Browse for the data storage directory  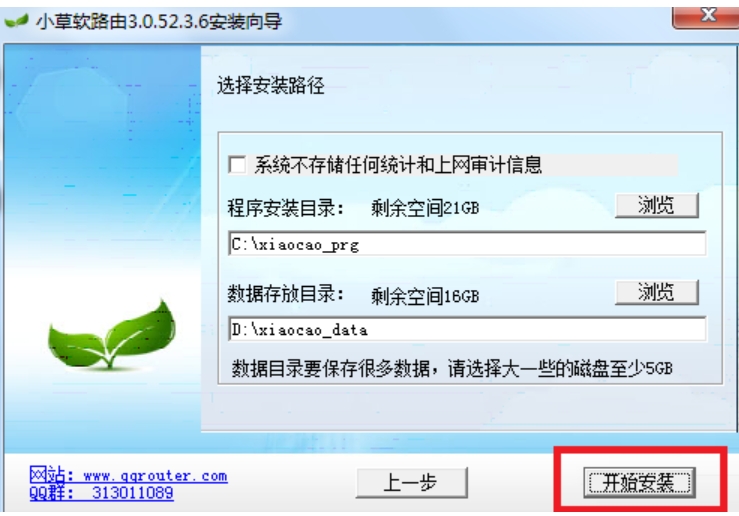(x=657, y=292)
